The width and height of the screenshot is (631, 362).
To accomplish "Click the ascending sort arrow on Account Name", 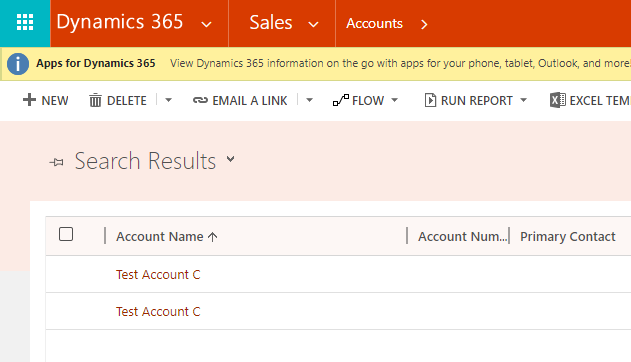I will click(212, 237).
